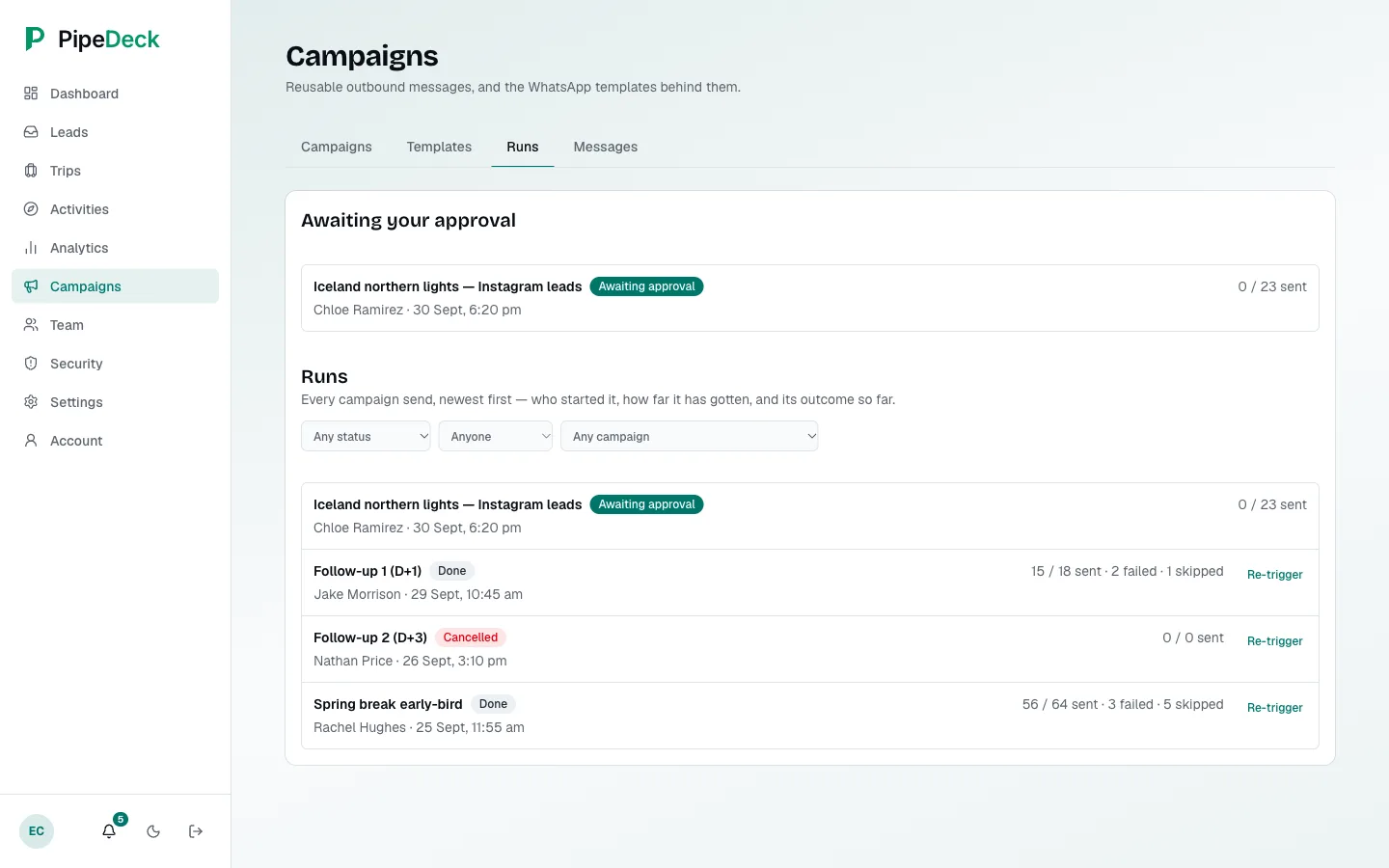Click the Settings gear icon
The width and height of the screenshot is (1389, 868).
point(31,402)
